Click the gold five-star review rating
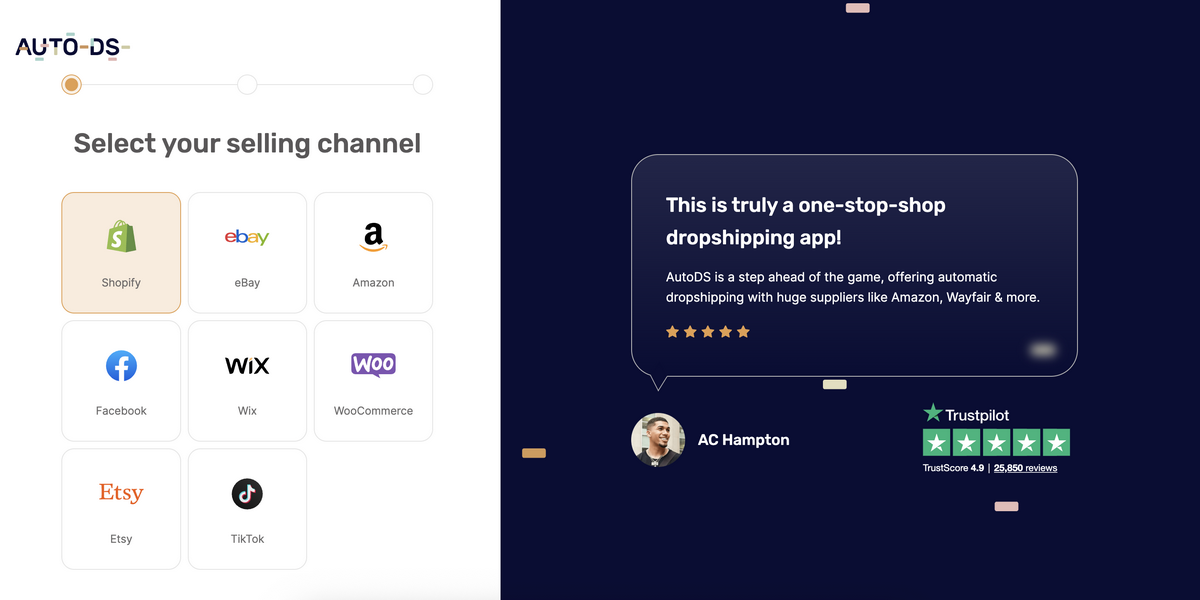This screenshot has width=1200, height=600. (x=708, y=332)
